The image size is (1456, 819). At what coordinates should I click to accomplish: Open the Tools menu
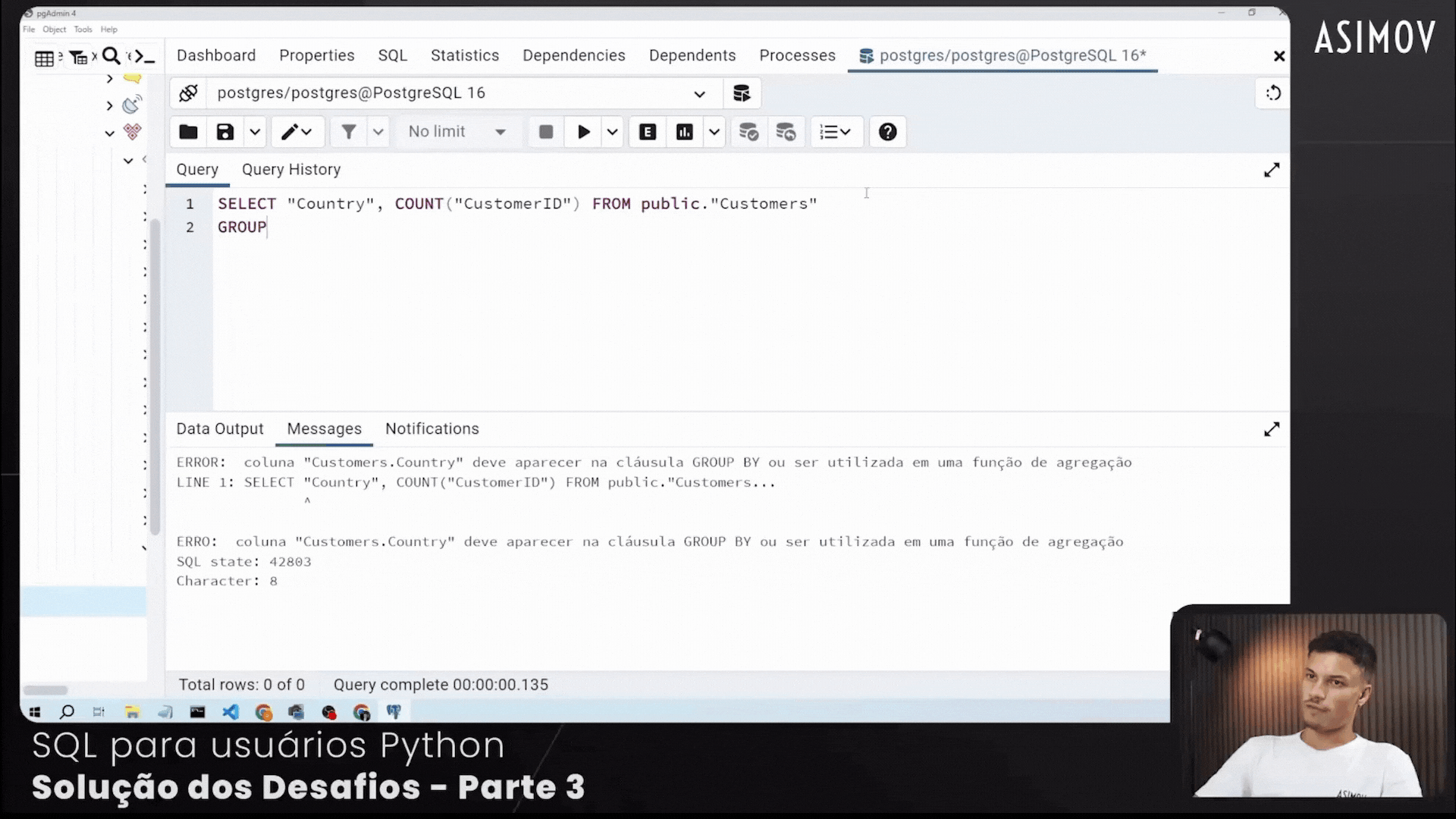point(83,30)
